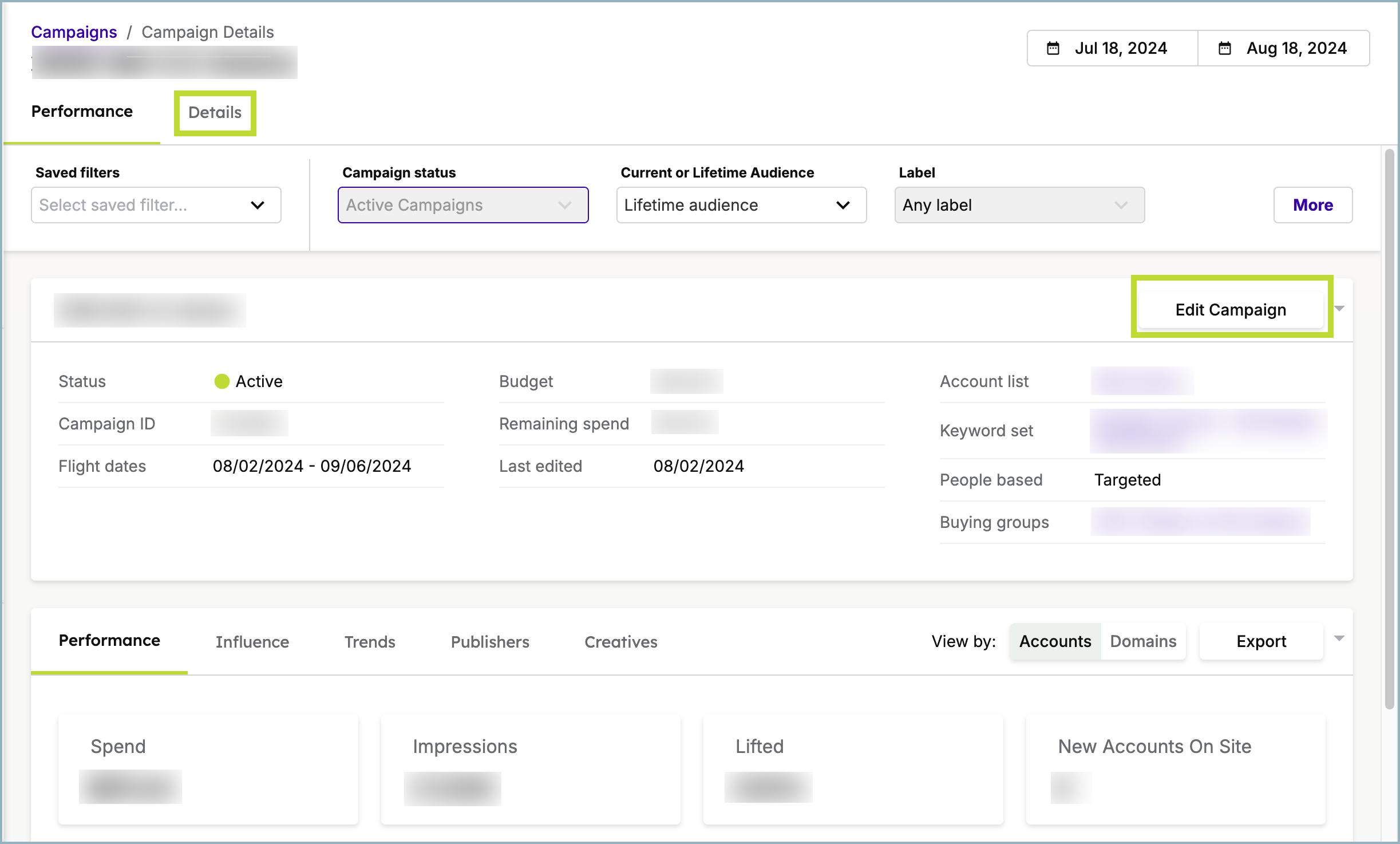The width and height of the screenshot is (1400, 844).
Task: Click the calendar icon beside Aug 18, 2024
Action: click(x=1224, y=48)
